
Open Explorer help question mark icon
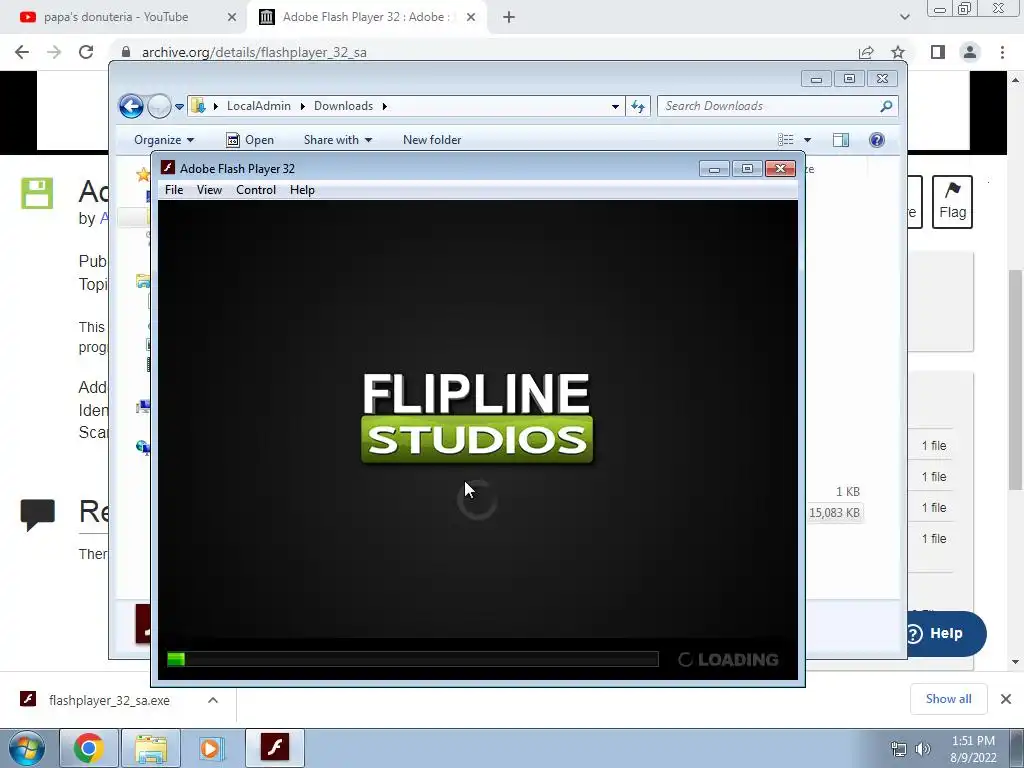(876, 140)
